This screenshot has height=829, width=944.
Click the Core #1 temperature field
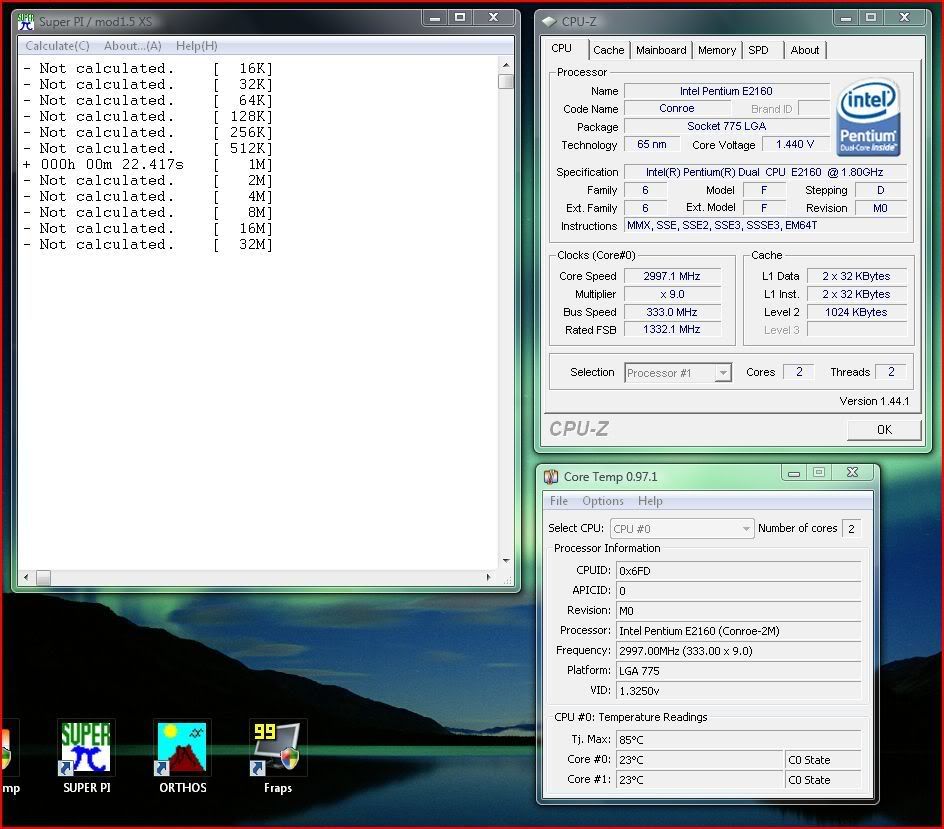pos(699,780)
